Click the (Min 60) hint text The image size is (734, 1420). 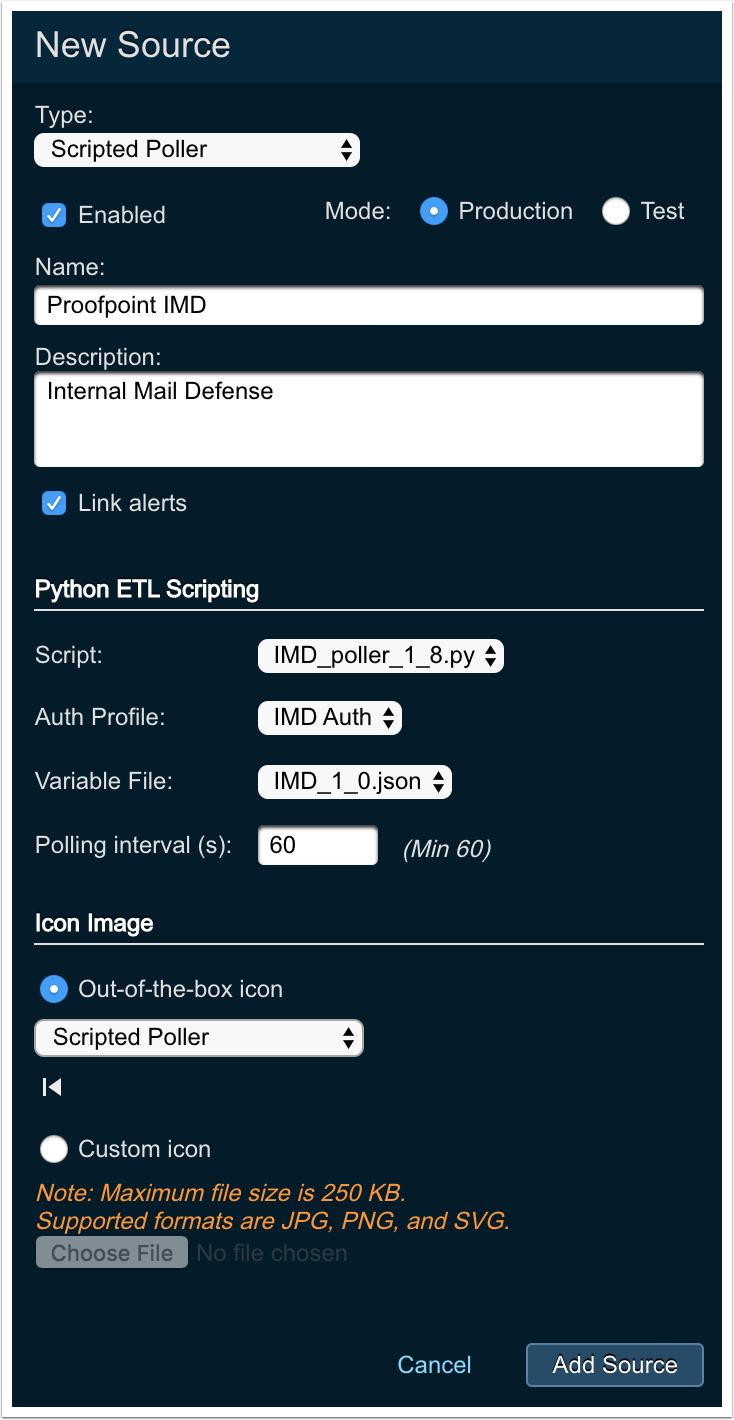[447, 850]
